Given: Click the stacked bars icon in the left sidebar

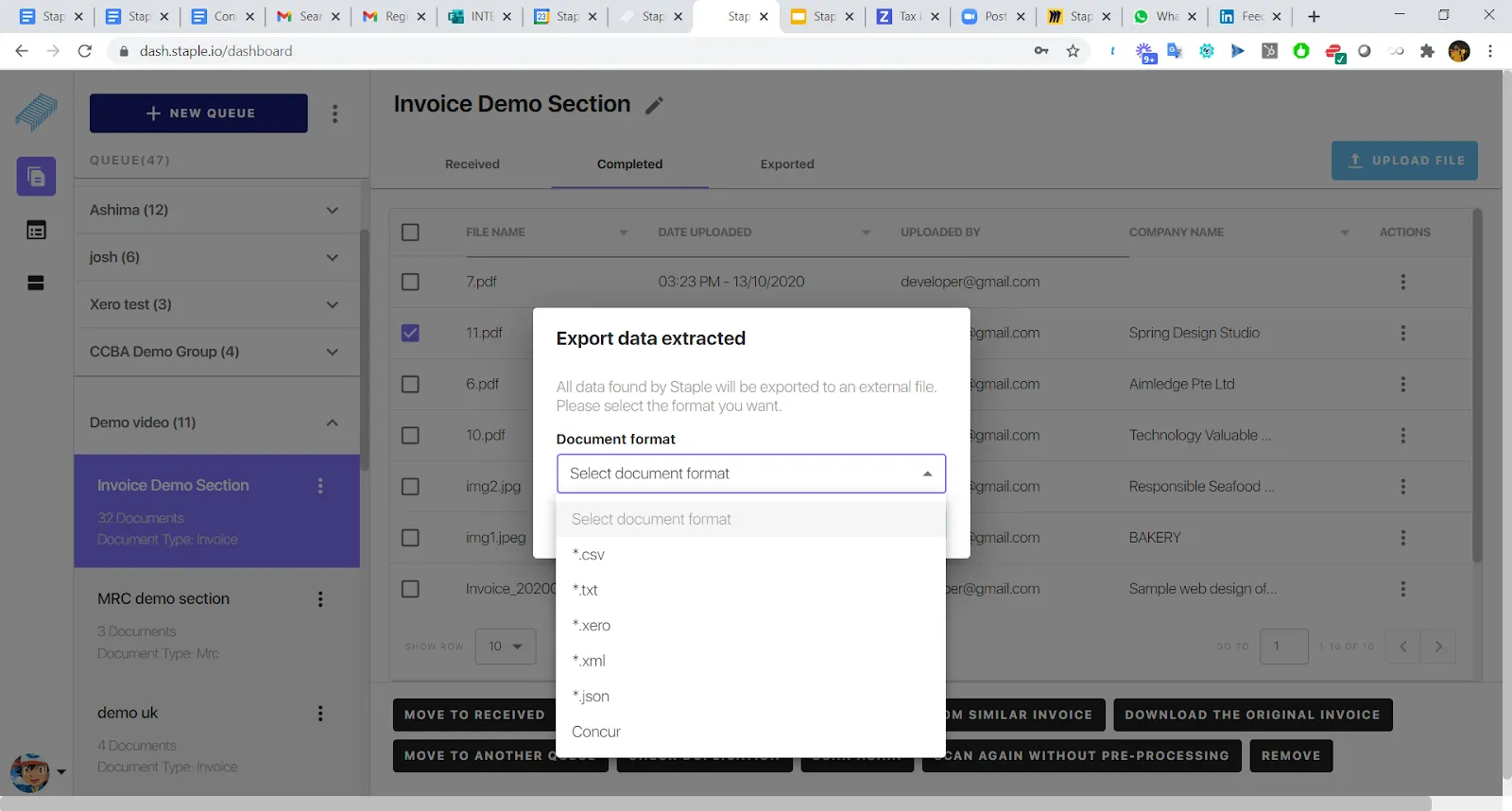Looking at the screenshot, I should tap(36, 283).
